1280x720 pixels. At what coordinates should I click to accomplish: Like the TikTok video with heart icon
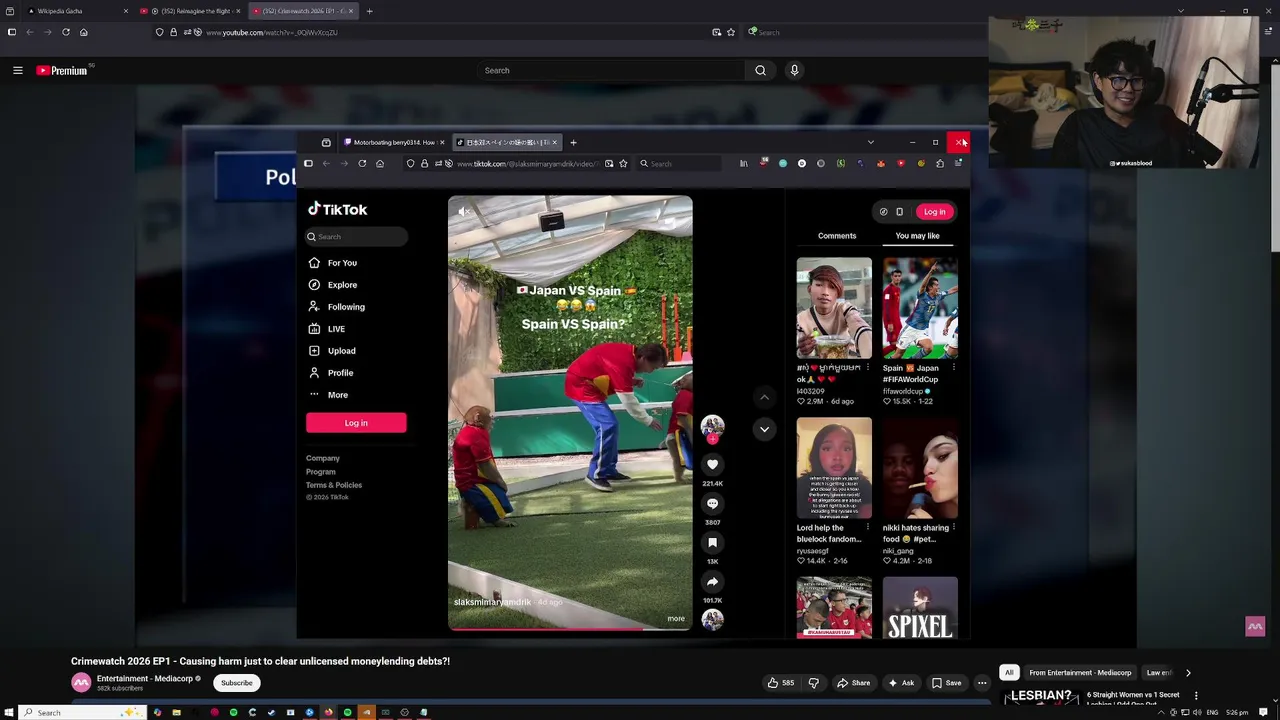[712, 464]
